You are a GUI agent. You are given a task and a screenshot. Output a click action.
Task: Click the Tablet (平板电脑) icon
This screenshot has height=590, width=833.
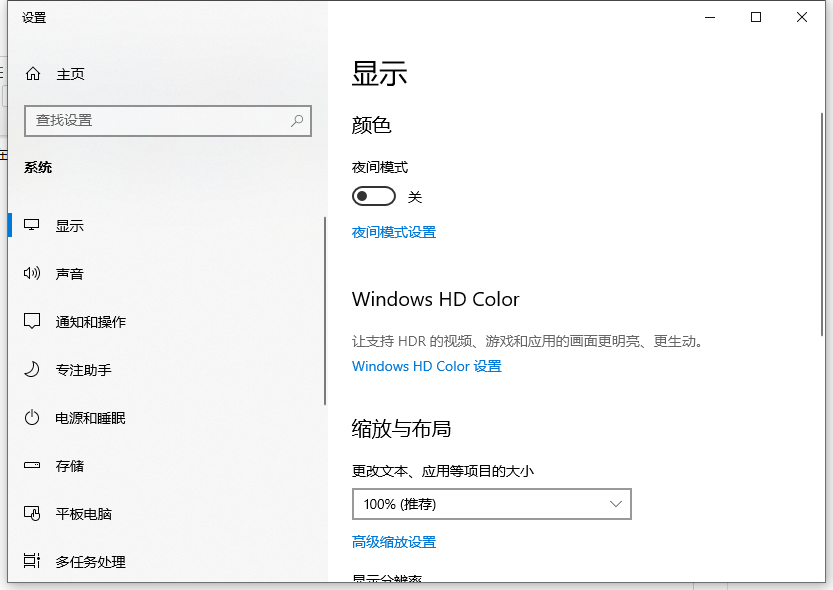33,514
